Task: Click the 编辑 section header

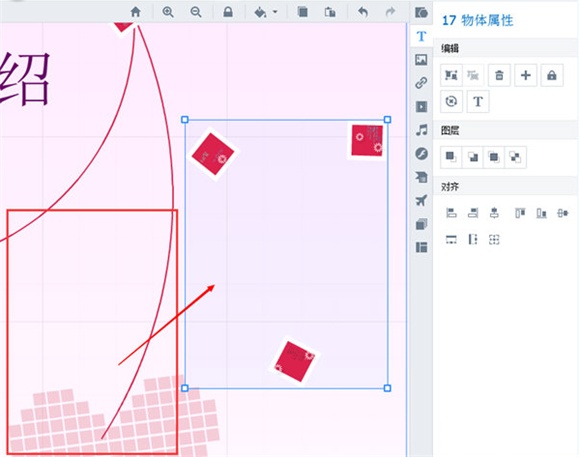Action: point(450,48)
